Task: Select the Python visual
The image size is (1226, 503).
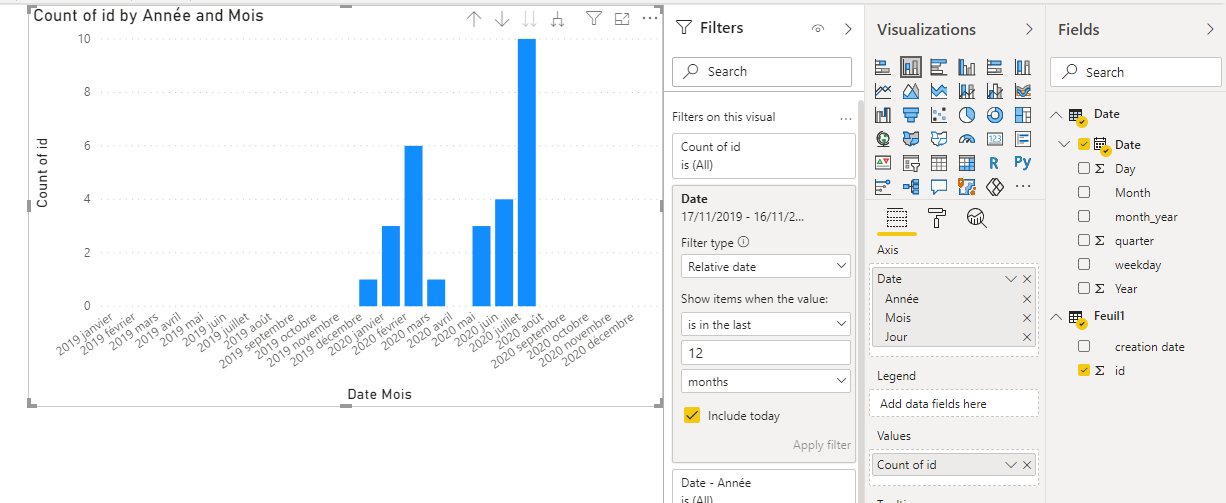Action: pos(1023,163)
